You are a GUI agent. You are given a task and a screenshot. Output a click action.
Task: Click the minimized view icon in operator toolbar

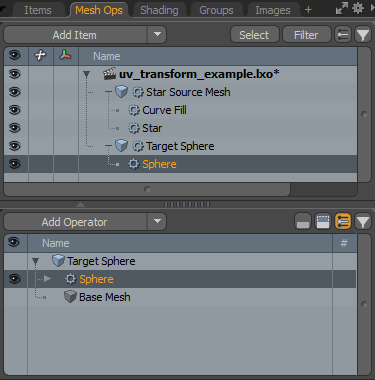[303, 221]
